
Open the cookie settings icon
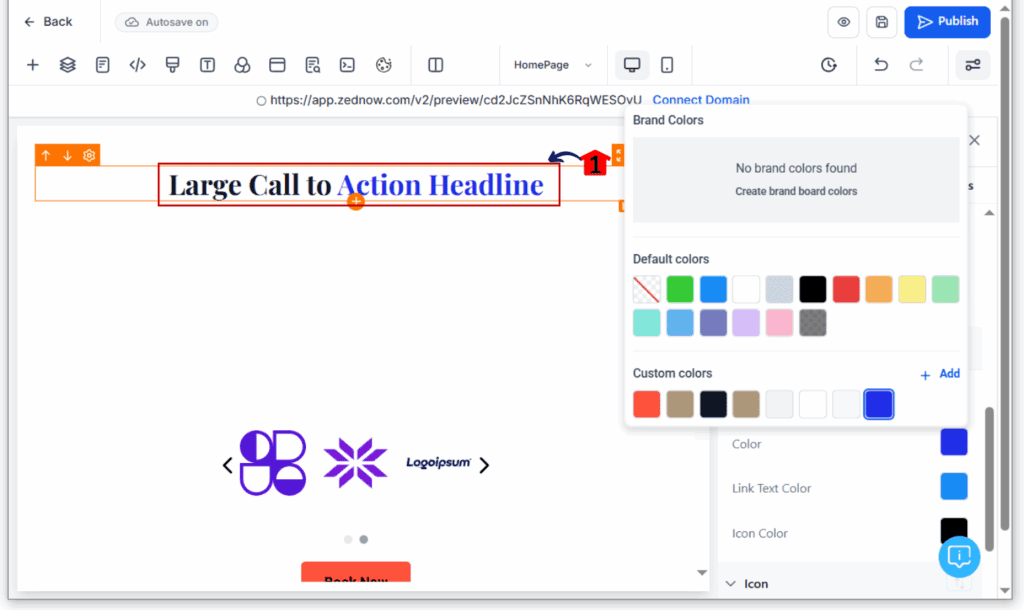[x=384, y=65]
